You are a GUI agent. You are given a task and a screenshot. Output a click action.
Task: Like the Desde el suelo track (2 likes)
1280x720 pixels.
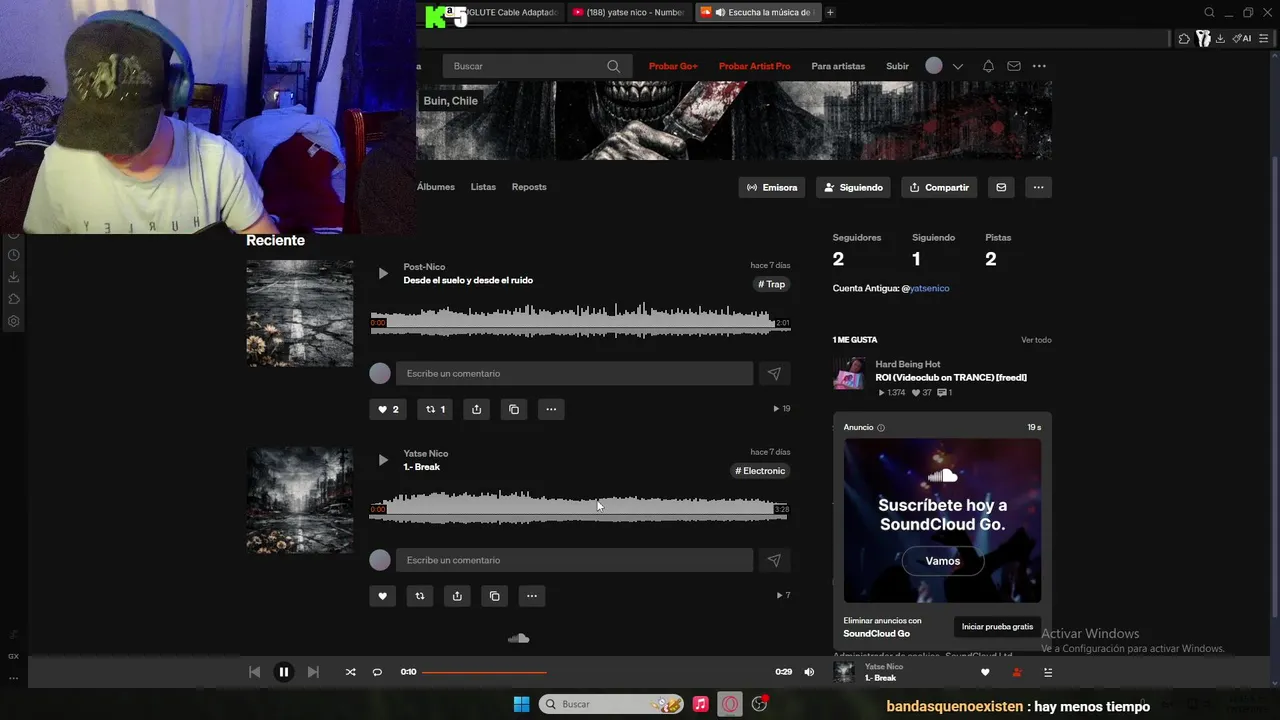point(388,409)
